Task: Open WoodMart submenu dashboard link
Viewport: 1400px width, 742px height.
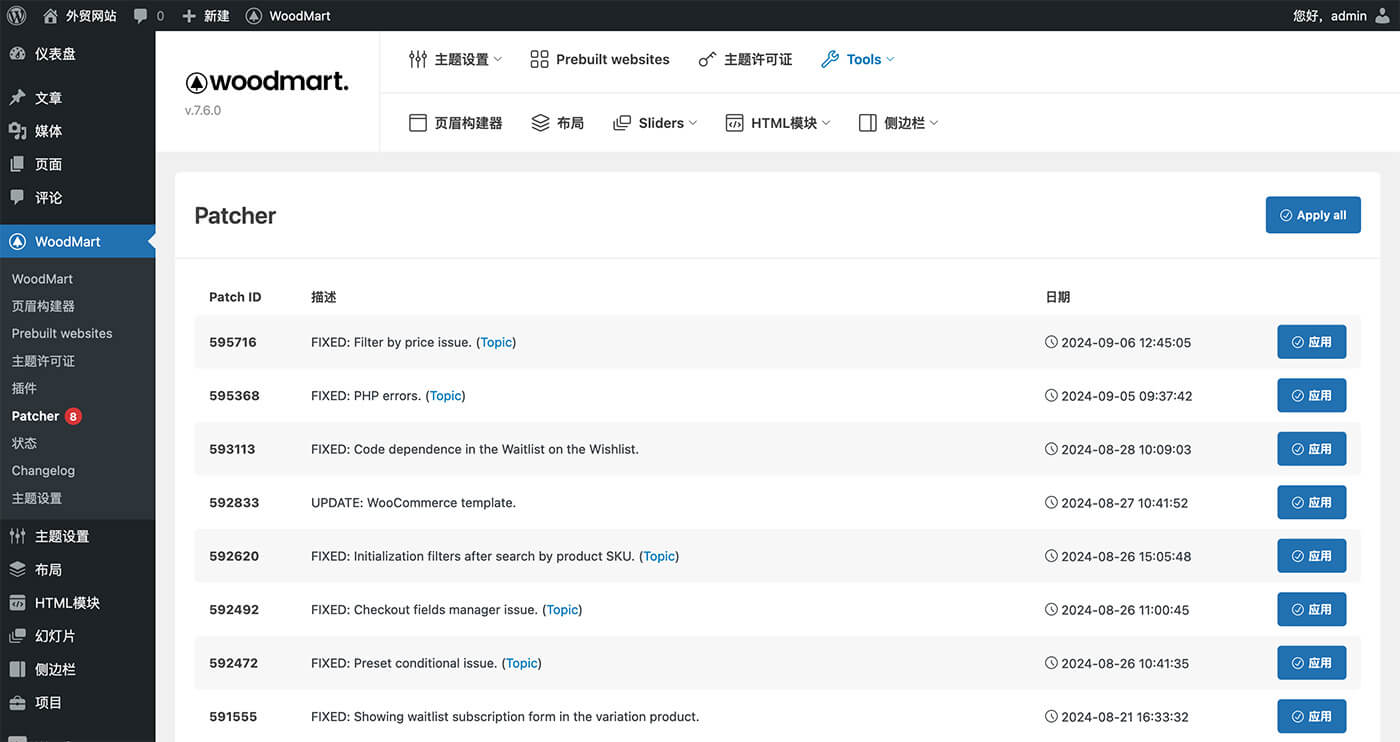Action: point(42,279)
